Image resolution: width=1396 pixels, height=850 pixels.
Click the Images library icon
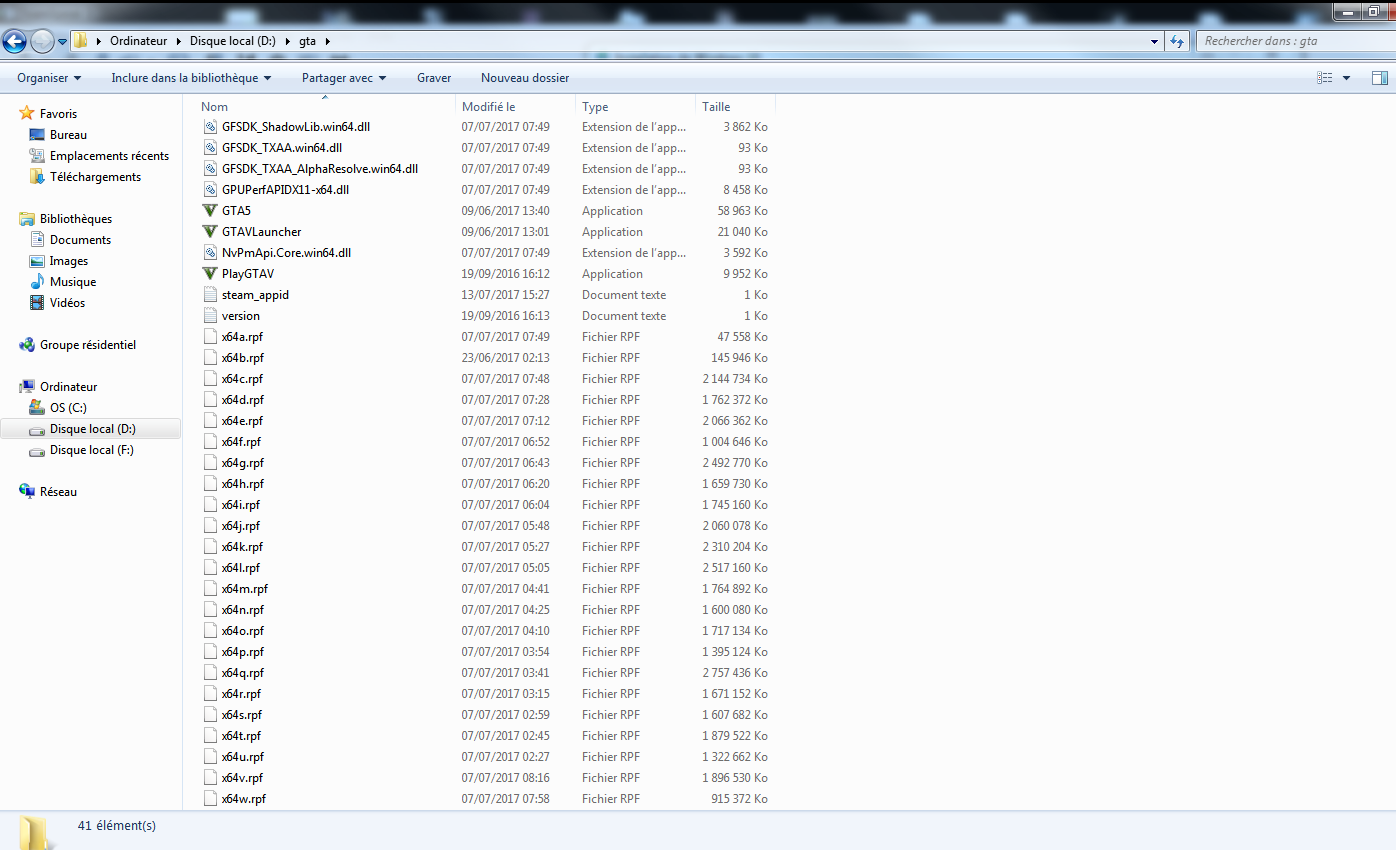tap(37, 261)
